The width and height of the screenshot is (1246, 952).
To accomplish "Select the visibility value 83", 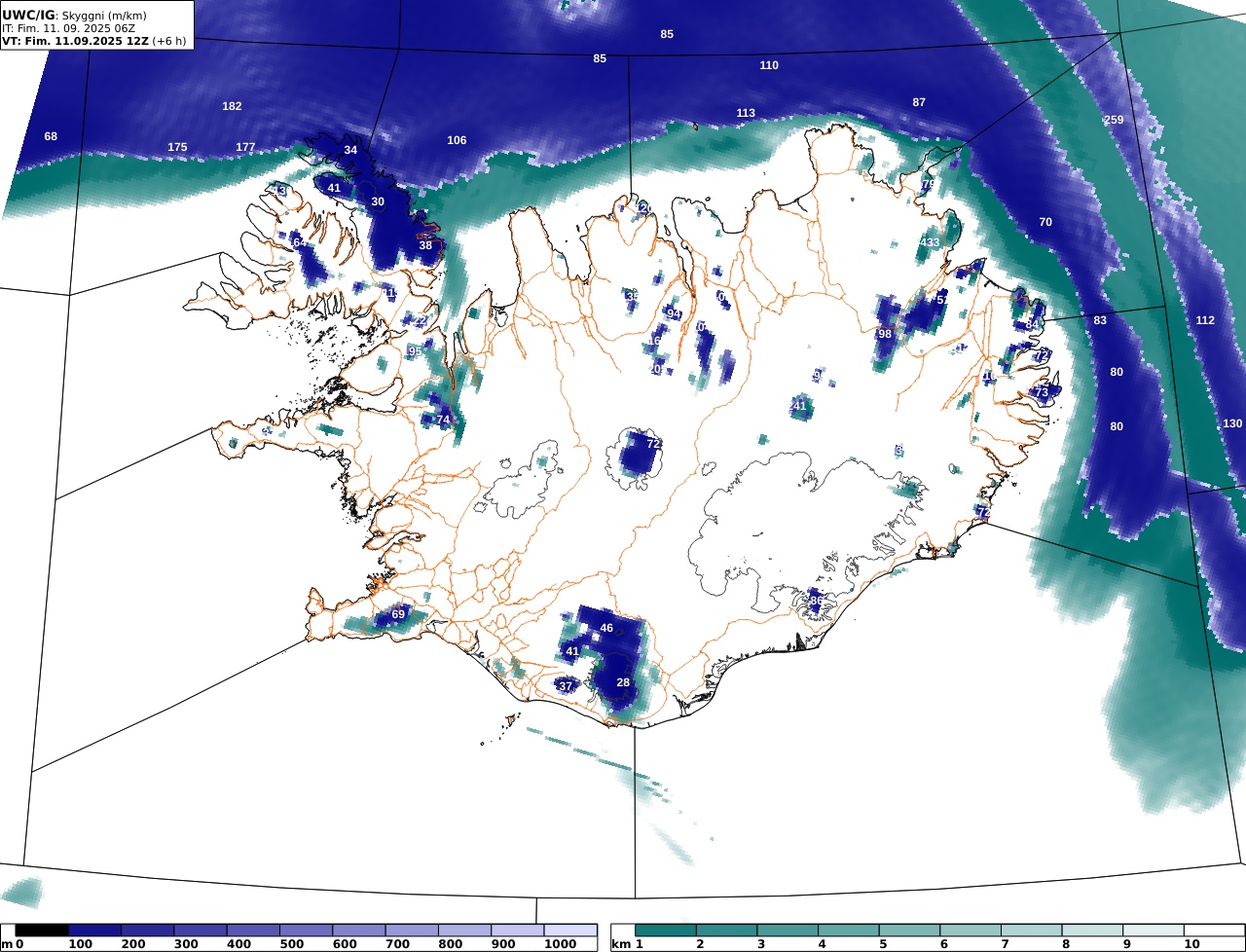I will tap(1100, 320).
